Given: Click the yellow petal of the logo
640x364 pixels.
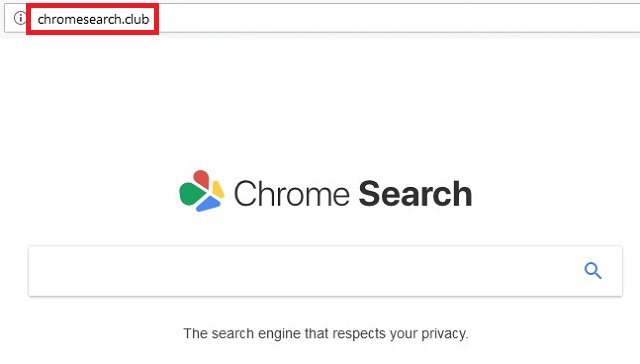Looking at the screenshot, I should pyautogui.click(x=218, y=190).
